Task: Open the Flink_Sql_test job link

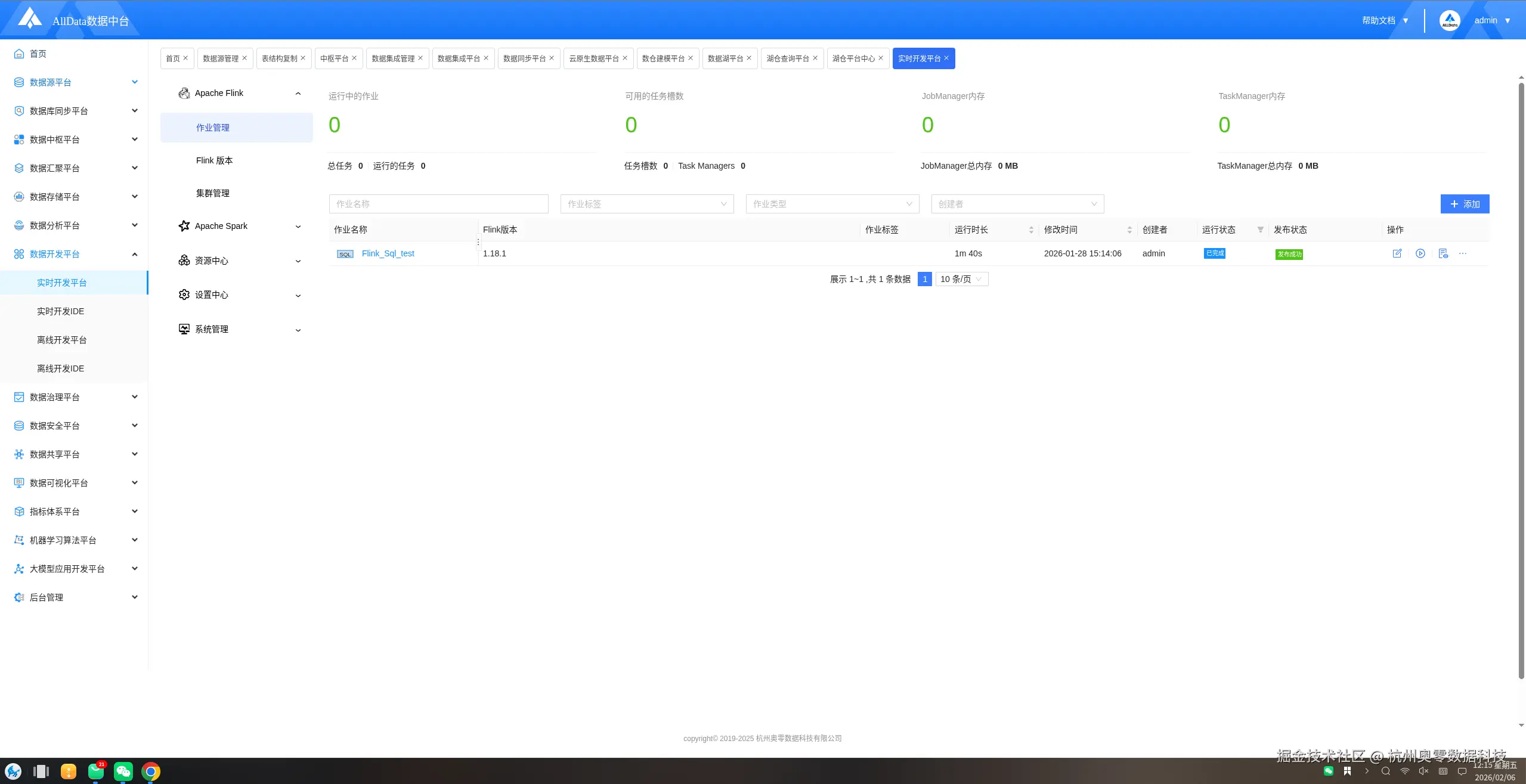Action: click(x=388, y=253)
